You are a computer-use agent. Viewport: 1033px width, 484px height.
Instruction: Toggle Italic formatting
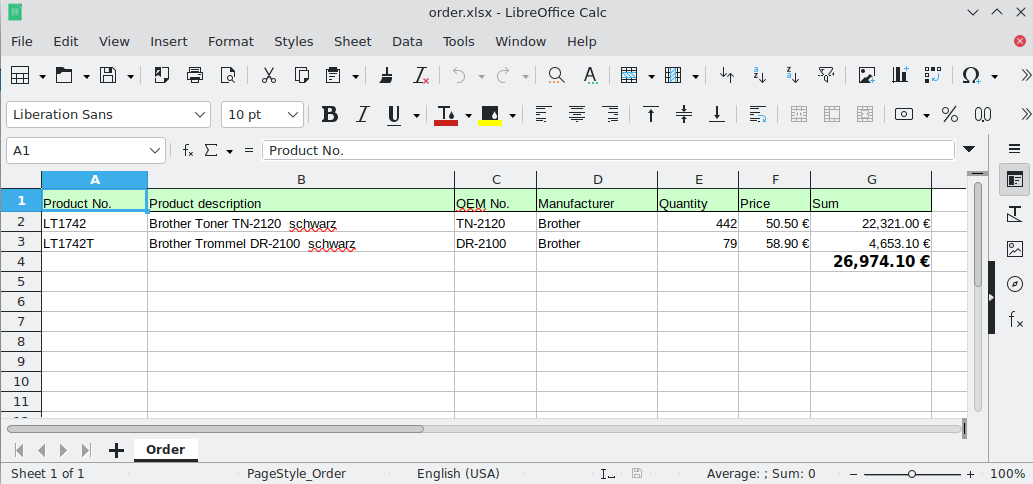point(362,115)
